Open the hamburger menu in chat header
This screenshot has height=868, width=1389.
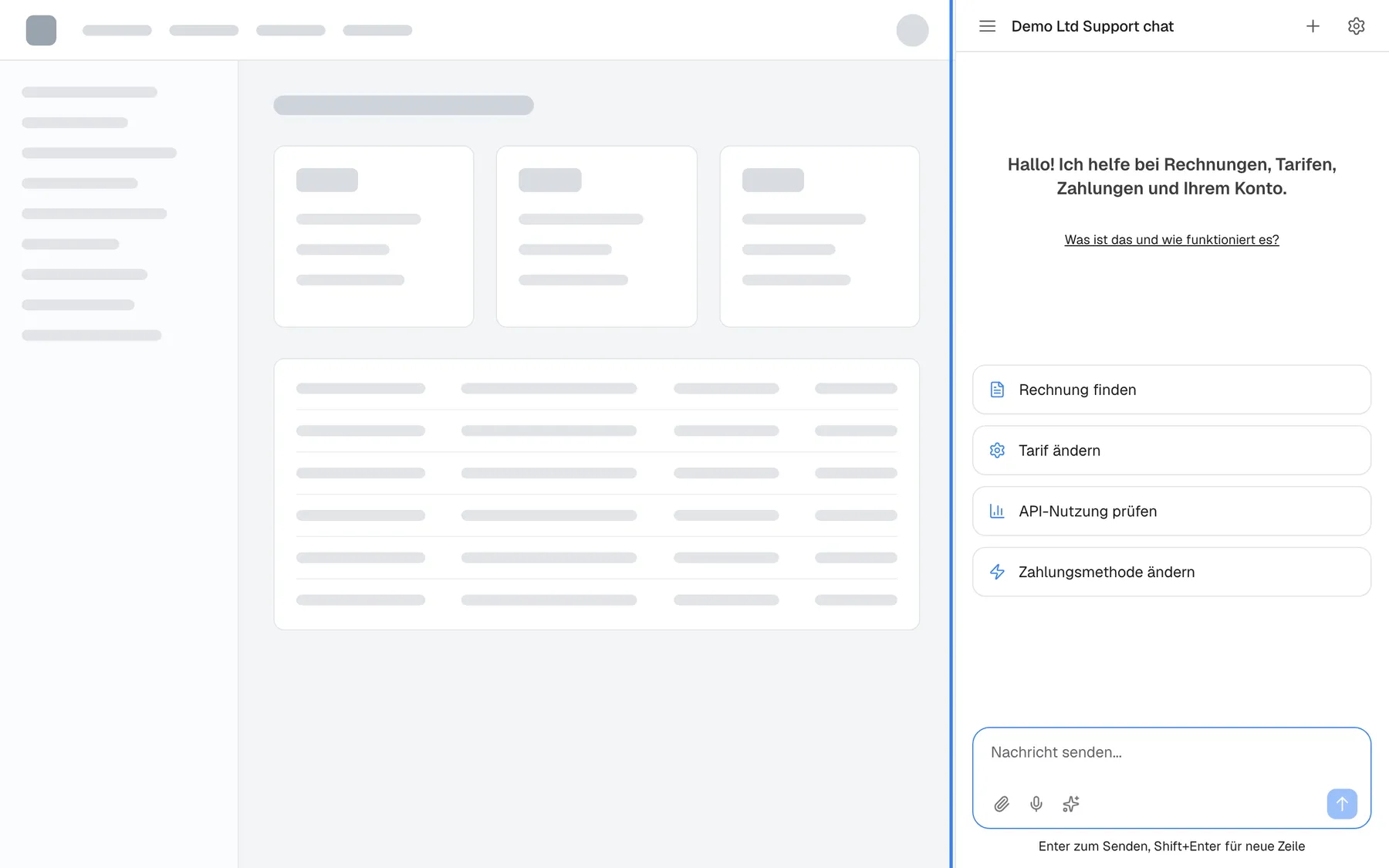[x=987, y=26]
